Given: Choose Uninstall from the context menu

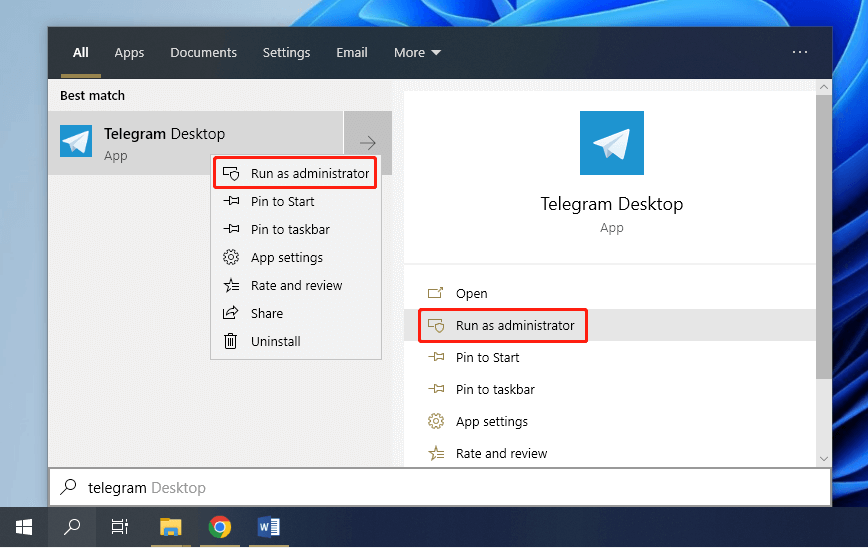Looking at the screenshot, I should coord(275,342).
